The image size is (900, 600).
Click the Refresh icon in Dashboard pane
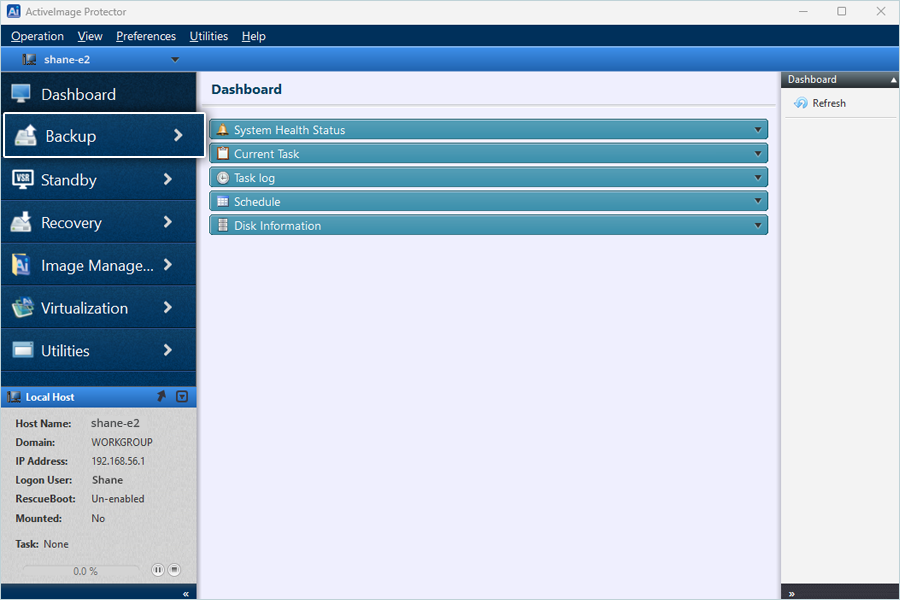coord(801,103)
